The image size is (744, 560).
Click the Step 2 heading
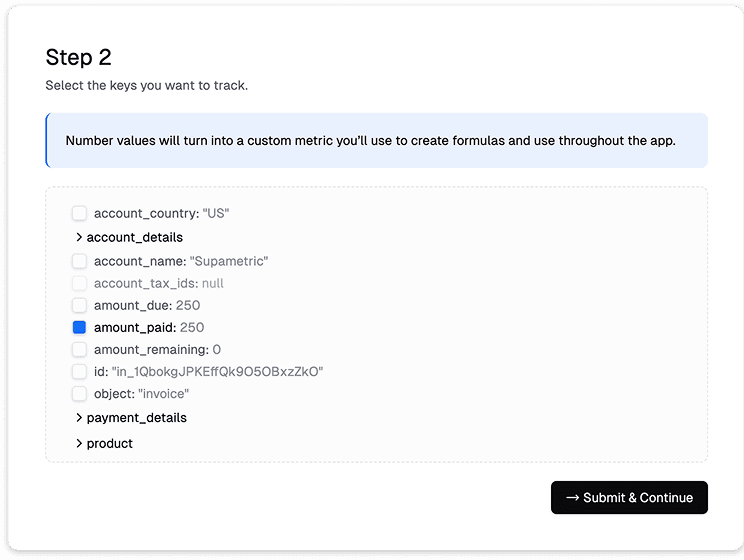point(78,58)
